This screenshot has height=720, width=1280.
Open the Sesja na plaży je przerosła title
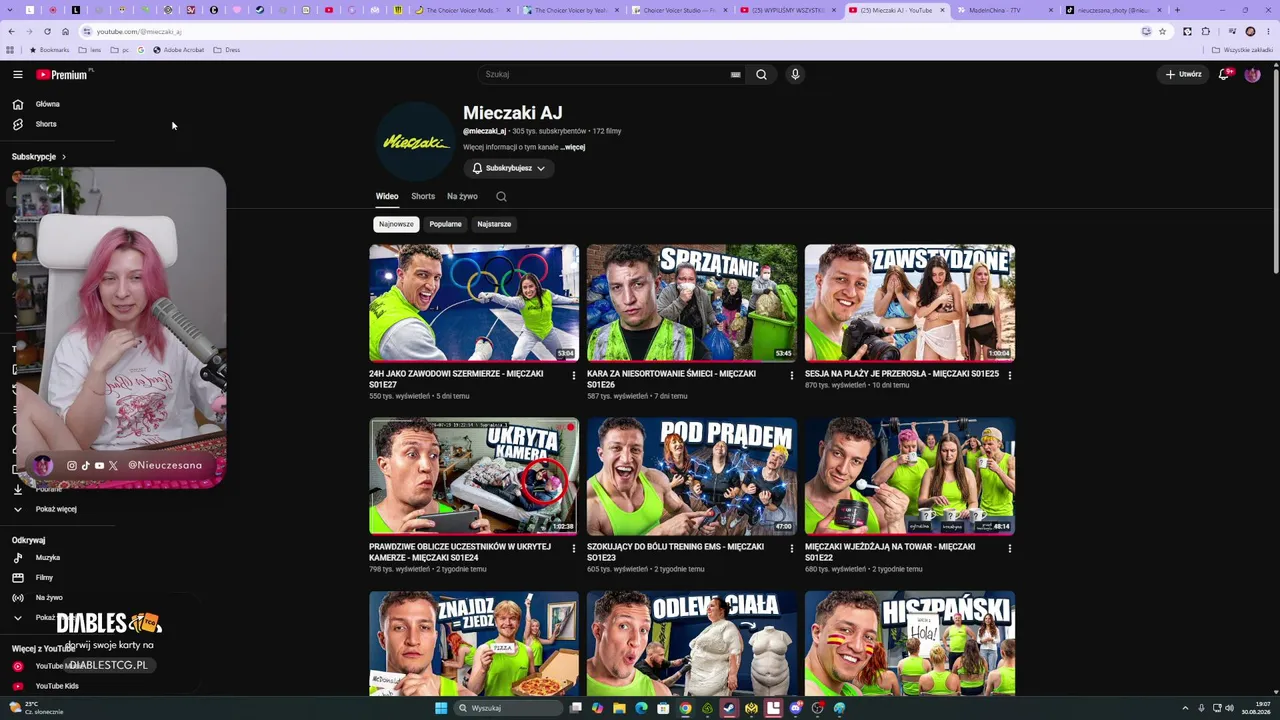(x=902, y=374)
